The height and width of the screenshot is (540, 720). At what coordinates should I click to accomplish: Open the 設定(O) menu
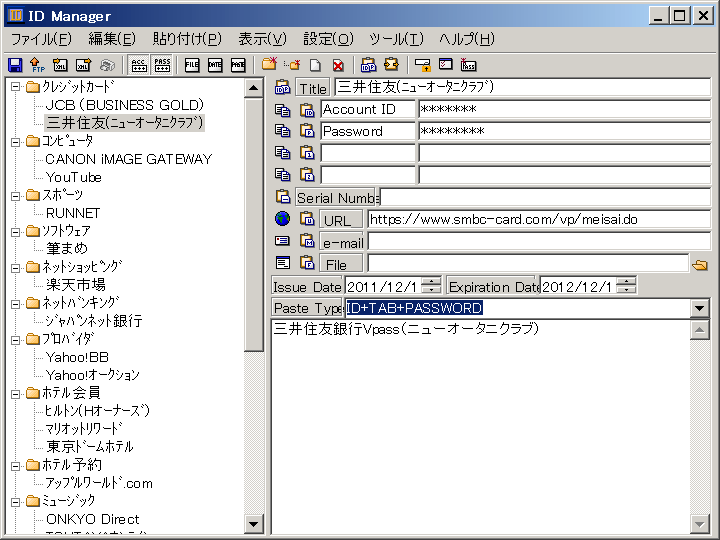328,39
